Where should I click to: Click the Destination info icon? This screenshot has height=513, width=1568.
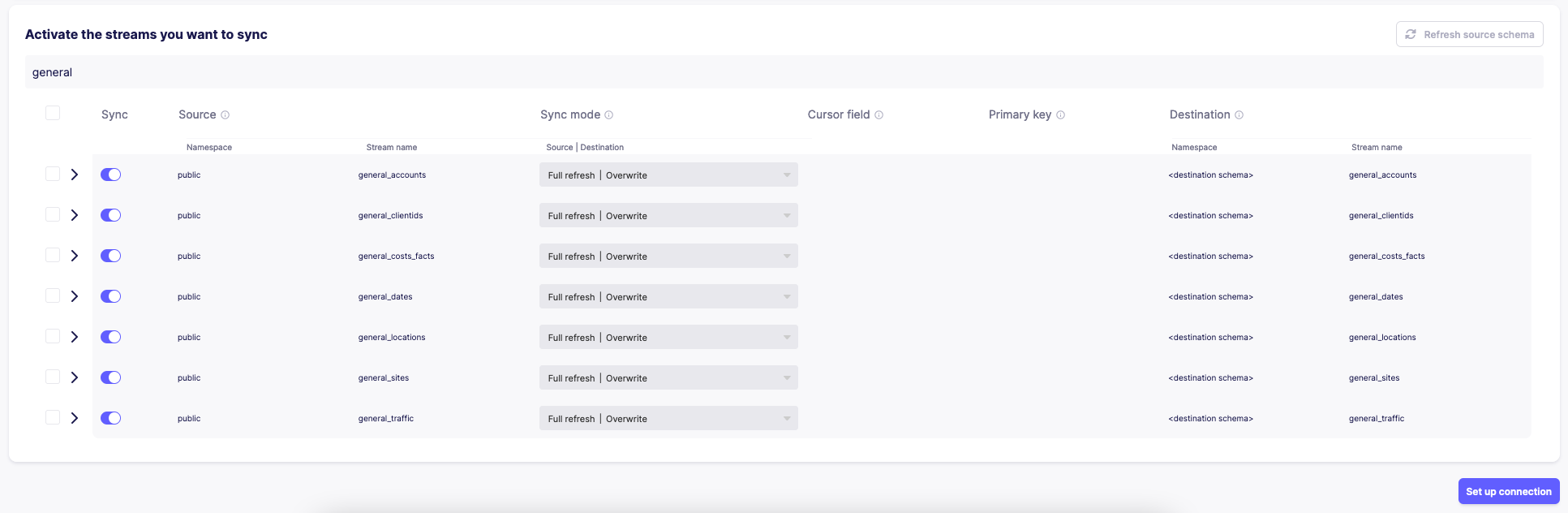(1239, 115)
